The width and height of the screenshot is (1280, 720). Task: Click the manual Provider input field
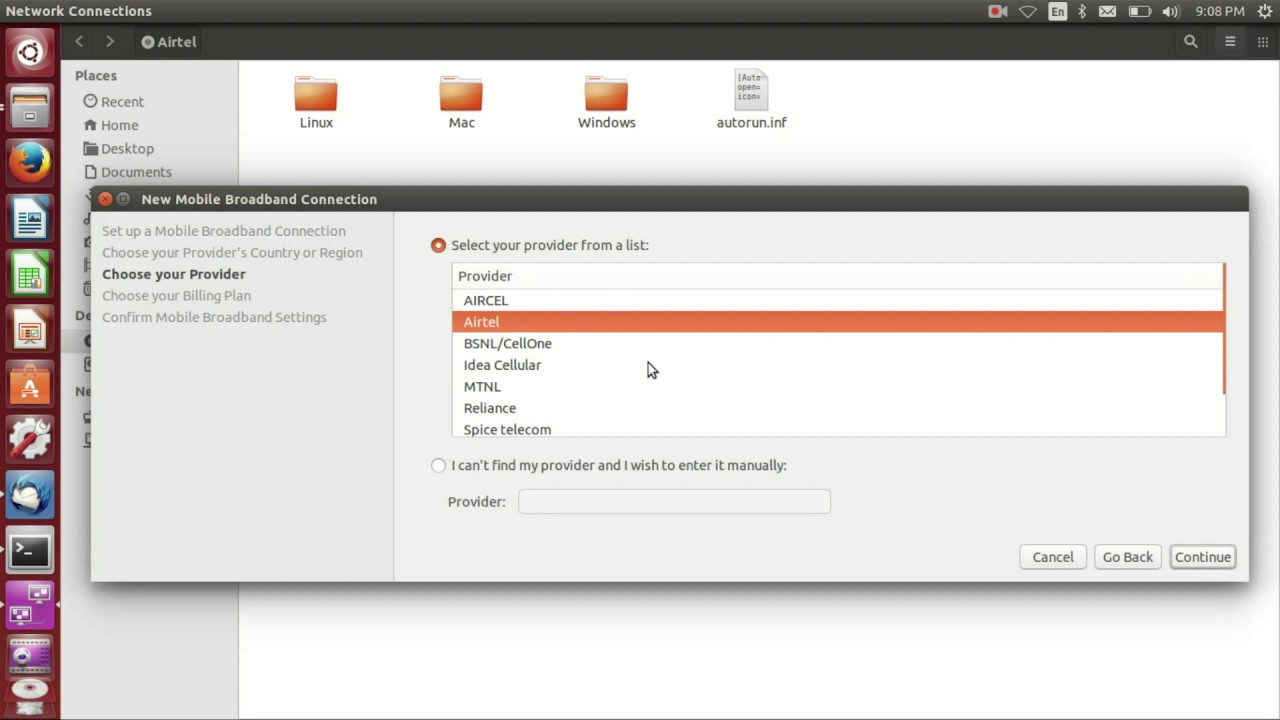coord(674,502)
